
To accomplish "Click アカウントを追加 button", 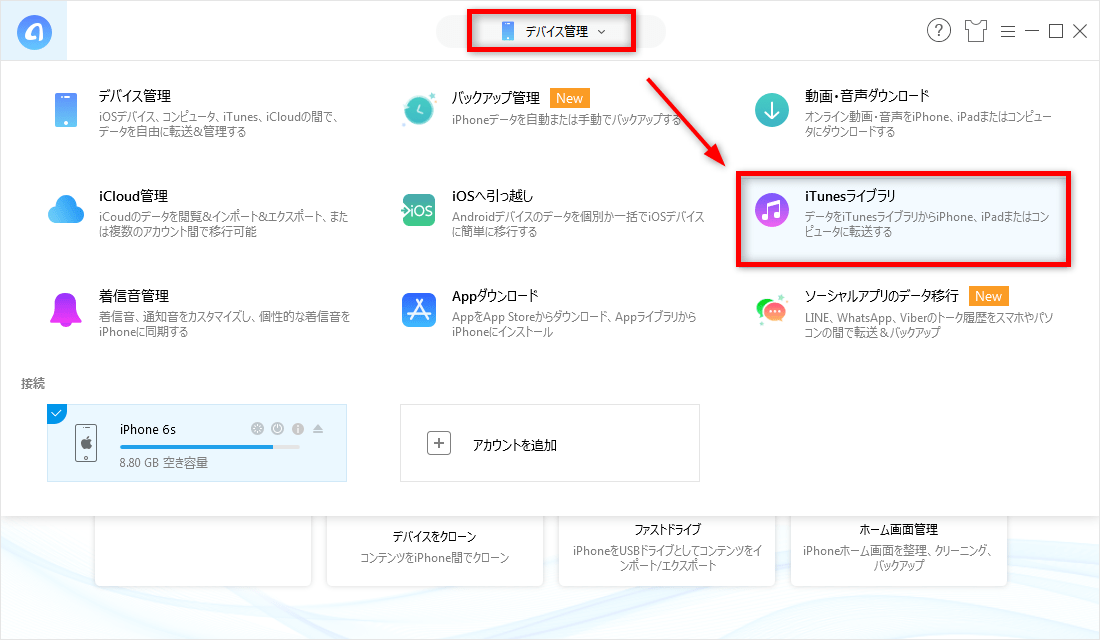I will 549,443.
